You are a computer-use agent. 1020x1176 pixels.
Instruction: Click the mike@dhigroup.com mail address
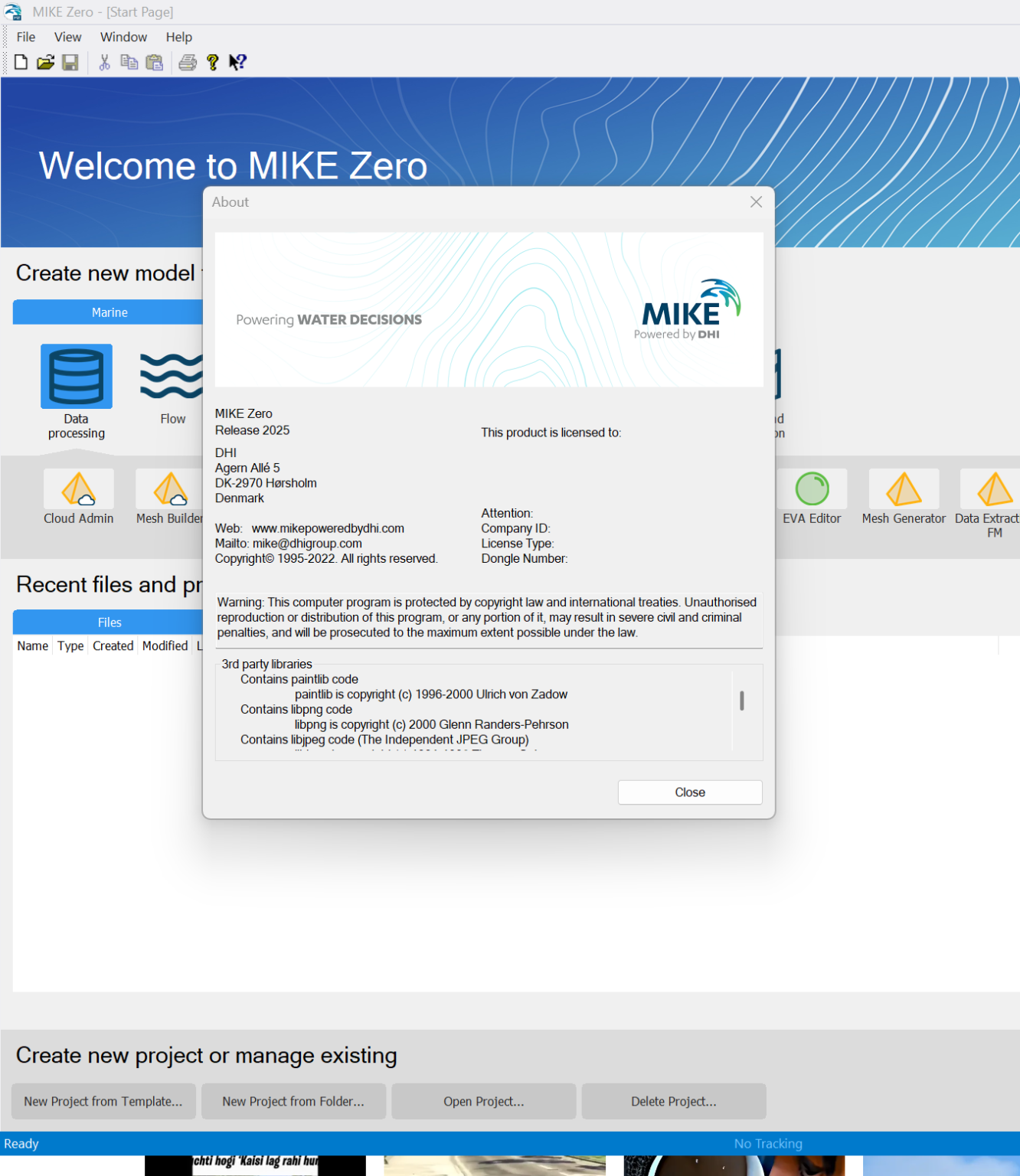coord(307,544)
